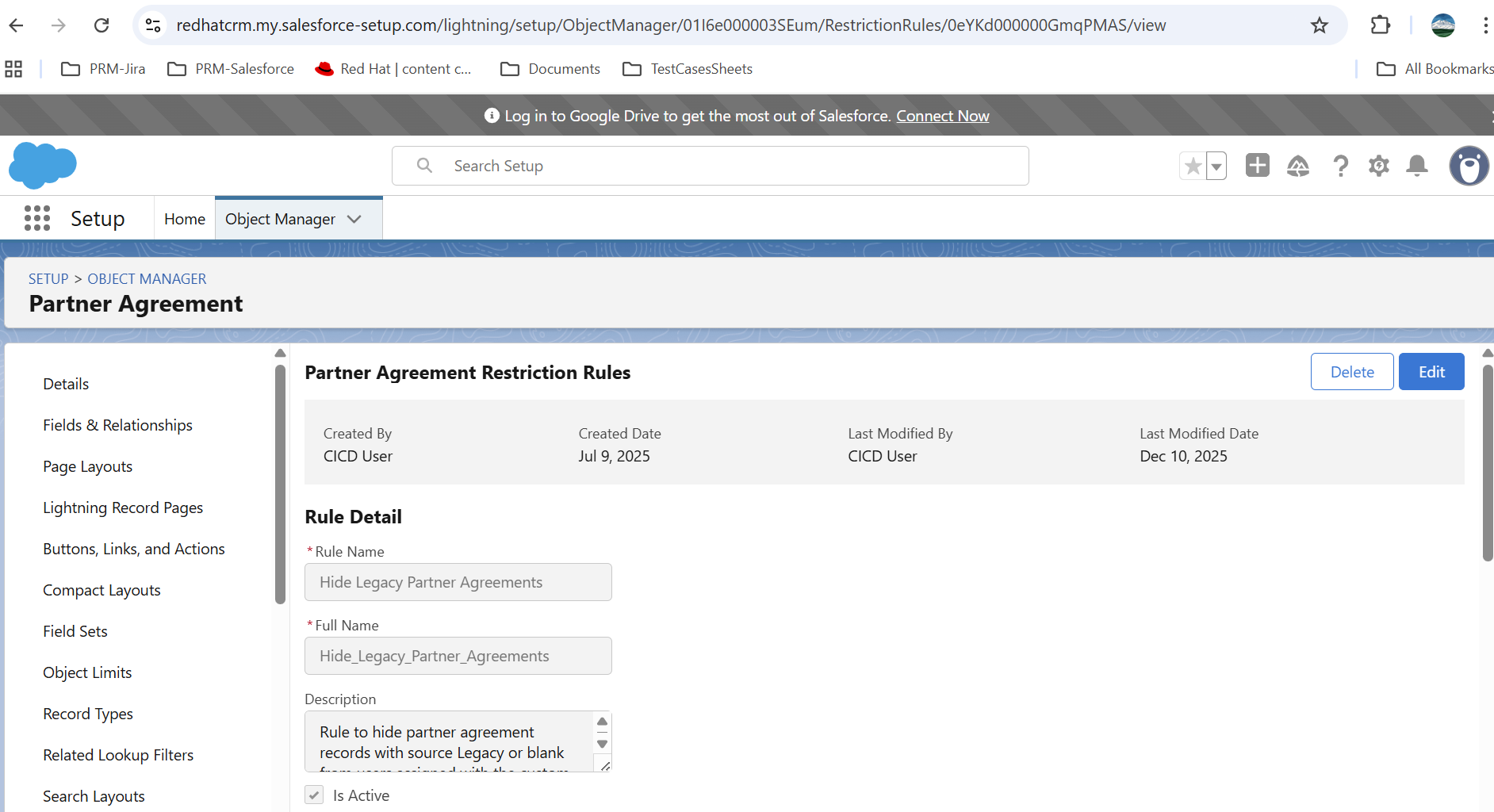The width and height of the screenshot is (1494, 812).
Task: Click the OBJECT MANAGER breadcrumb link
Action: tap(147, 279)
